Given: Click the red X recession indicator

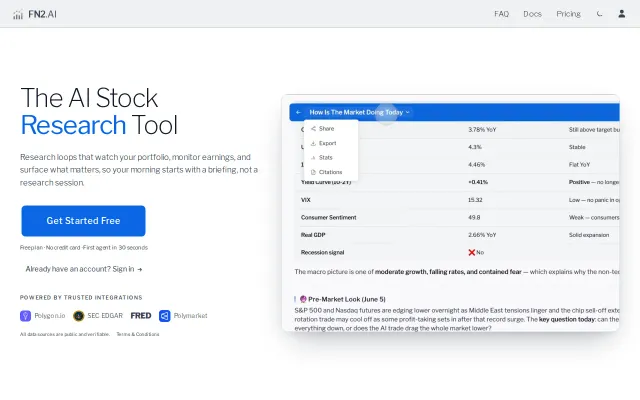Looking at the screenshot, I should (x=471, y=253).
